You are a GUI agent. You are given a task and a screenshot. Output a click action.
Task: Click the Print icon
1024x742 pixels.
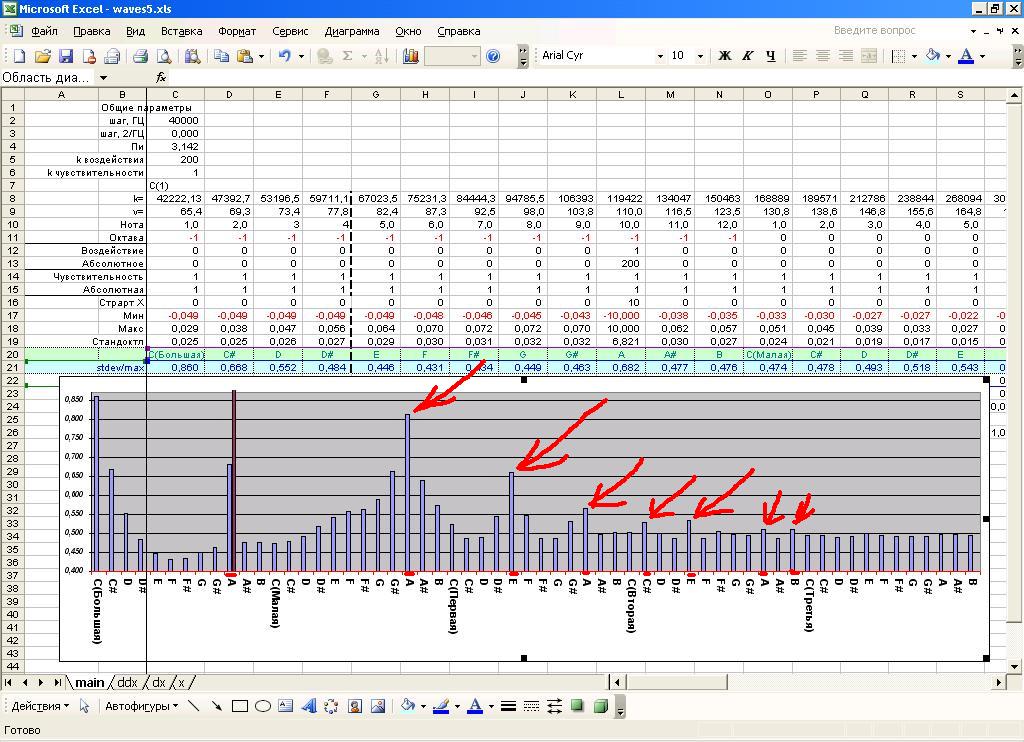[x=141, y=56]
